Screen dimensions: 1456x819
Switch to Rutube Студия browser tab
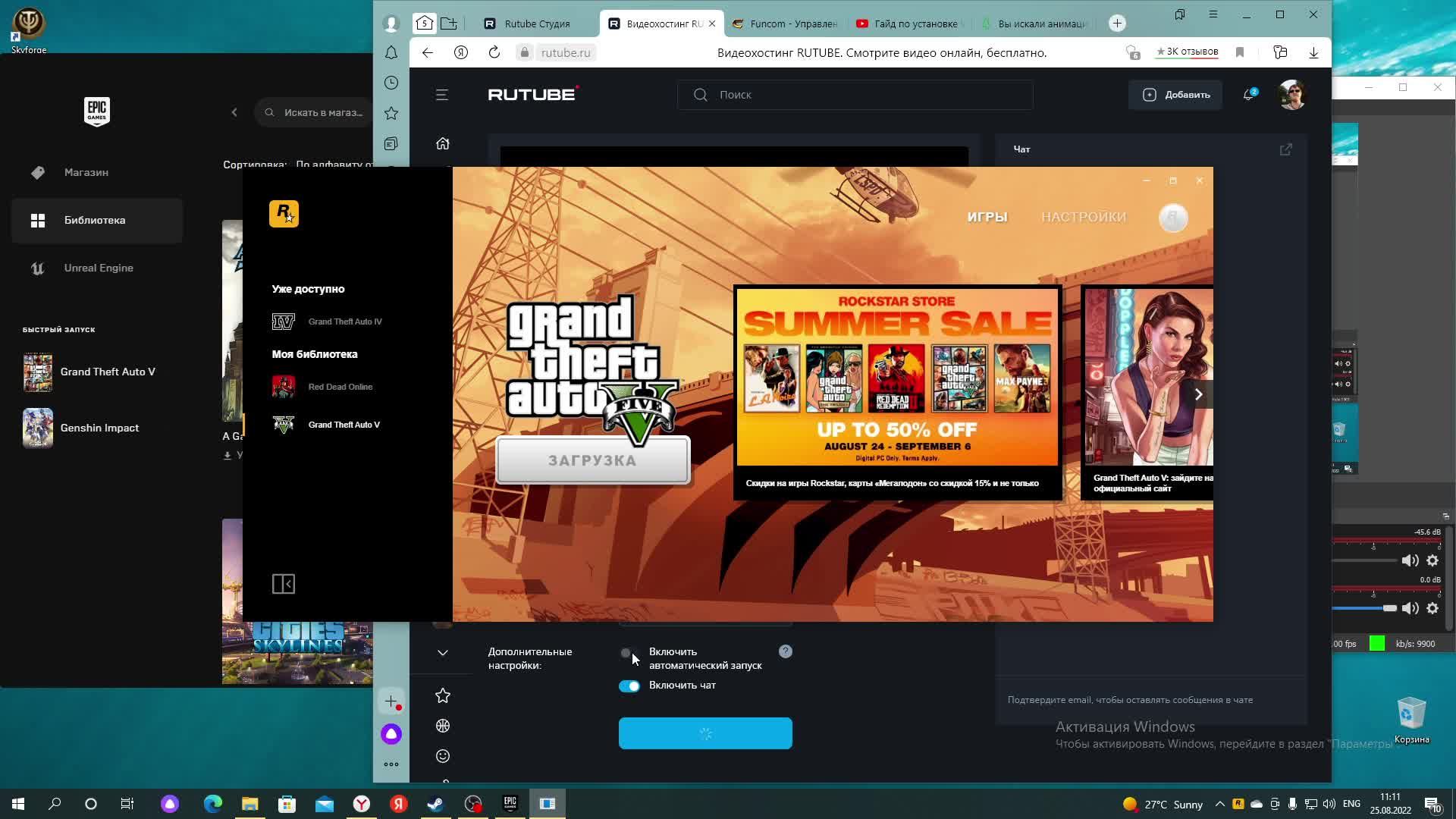point(536,24)
